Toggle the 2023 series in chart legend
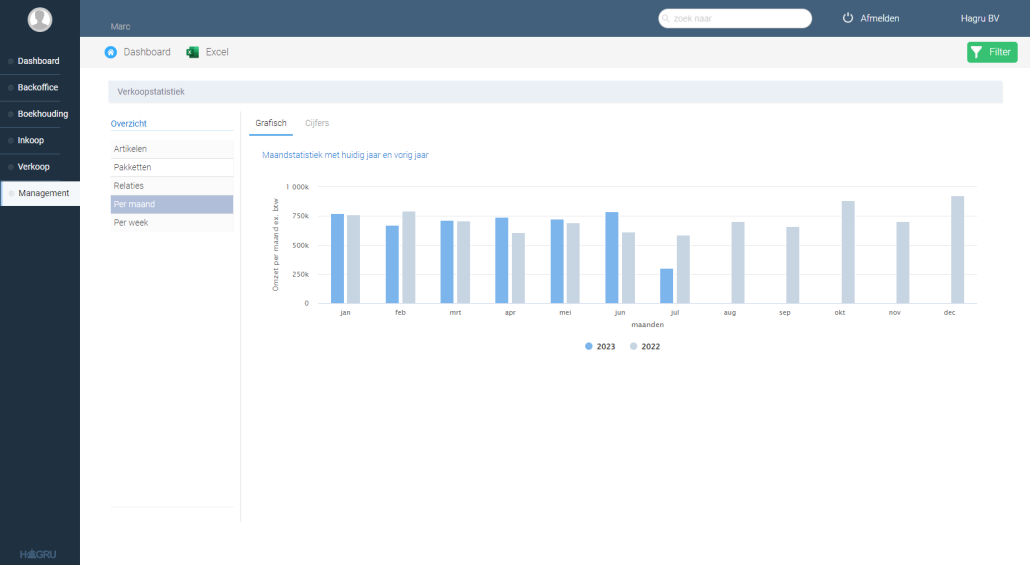 601,346
